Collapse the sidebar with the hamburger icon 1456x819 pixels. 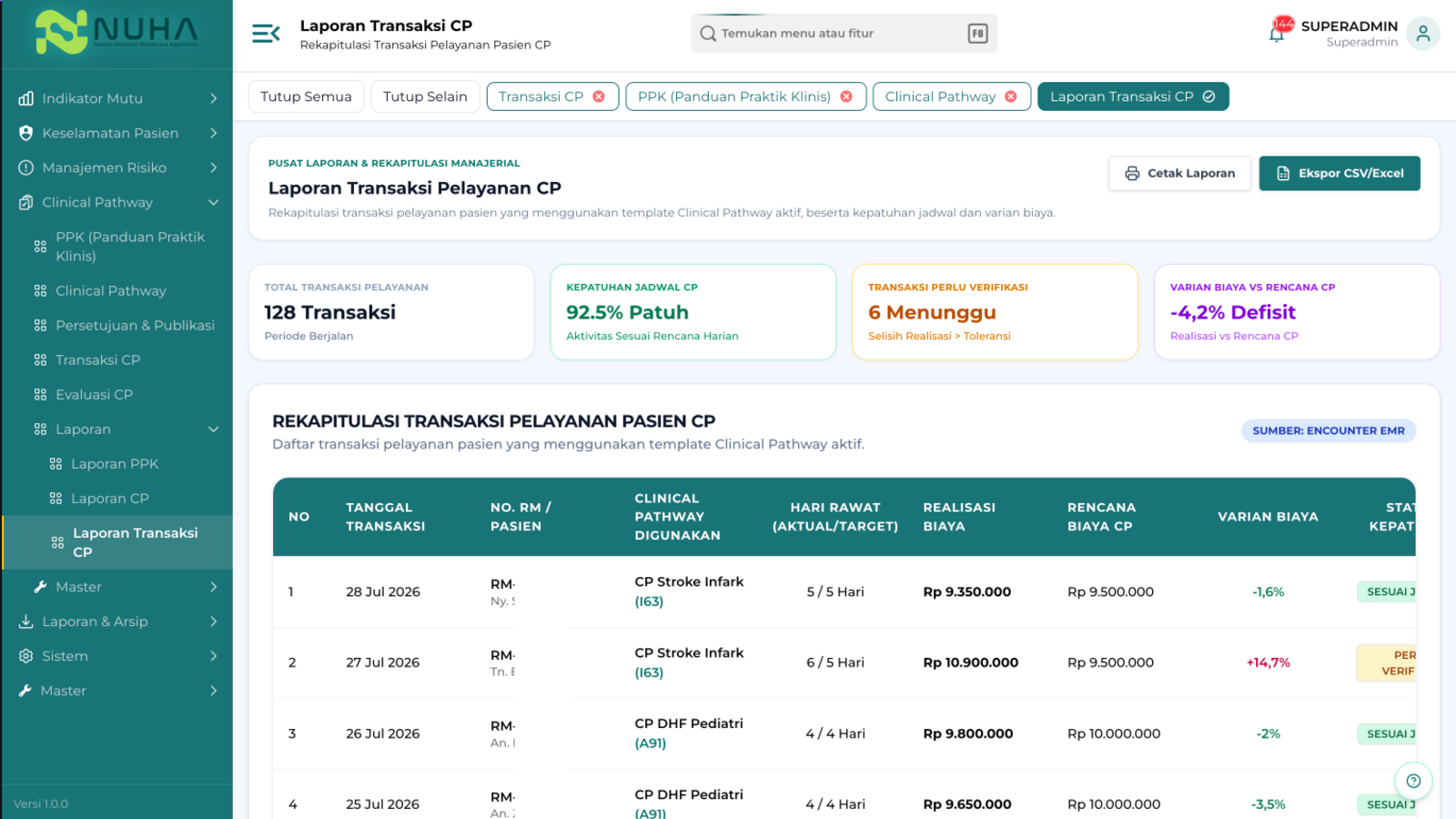pyautogui.click(x=266, y=34)
